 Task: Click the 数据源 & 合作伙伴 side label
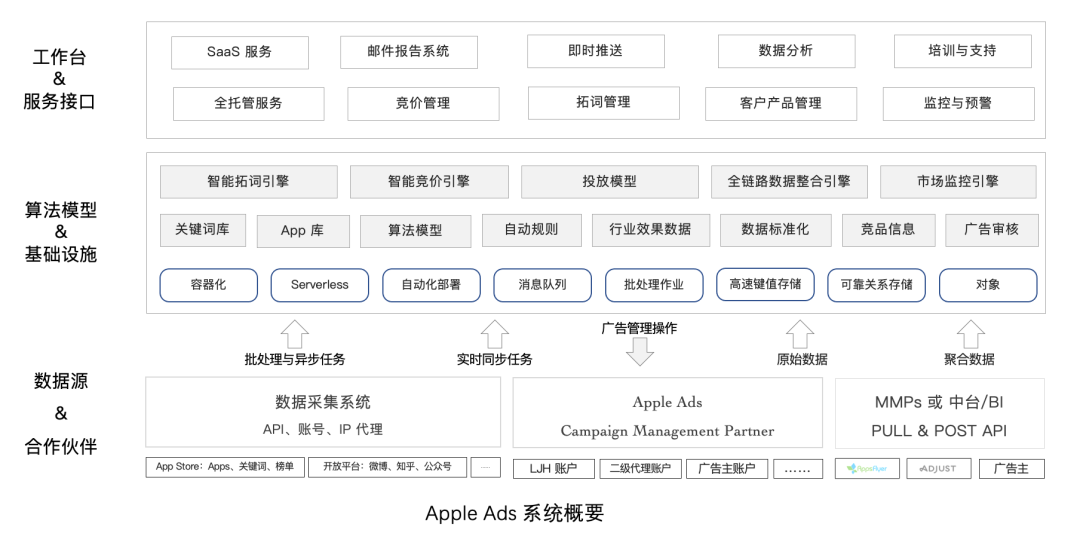(61, 414)
